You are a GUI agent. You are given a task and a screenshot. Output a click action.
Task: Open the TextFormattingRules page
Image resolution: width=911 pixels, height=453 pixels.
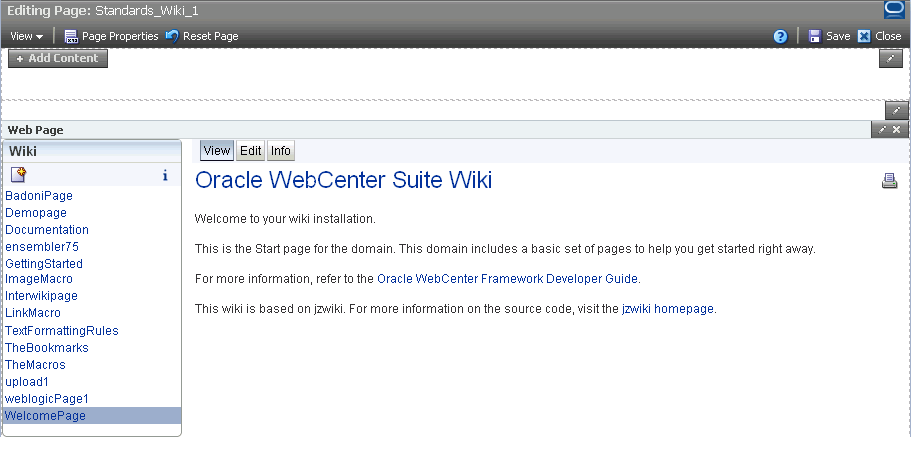tap(62, 330)
